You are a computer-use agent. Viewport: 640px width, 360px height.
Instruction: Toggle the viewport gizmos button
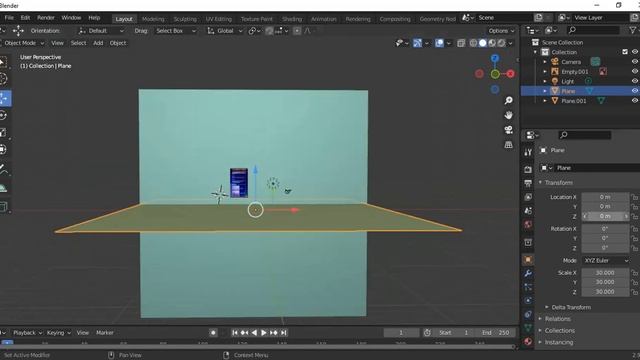click(418, 43)
